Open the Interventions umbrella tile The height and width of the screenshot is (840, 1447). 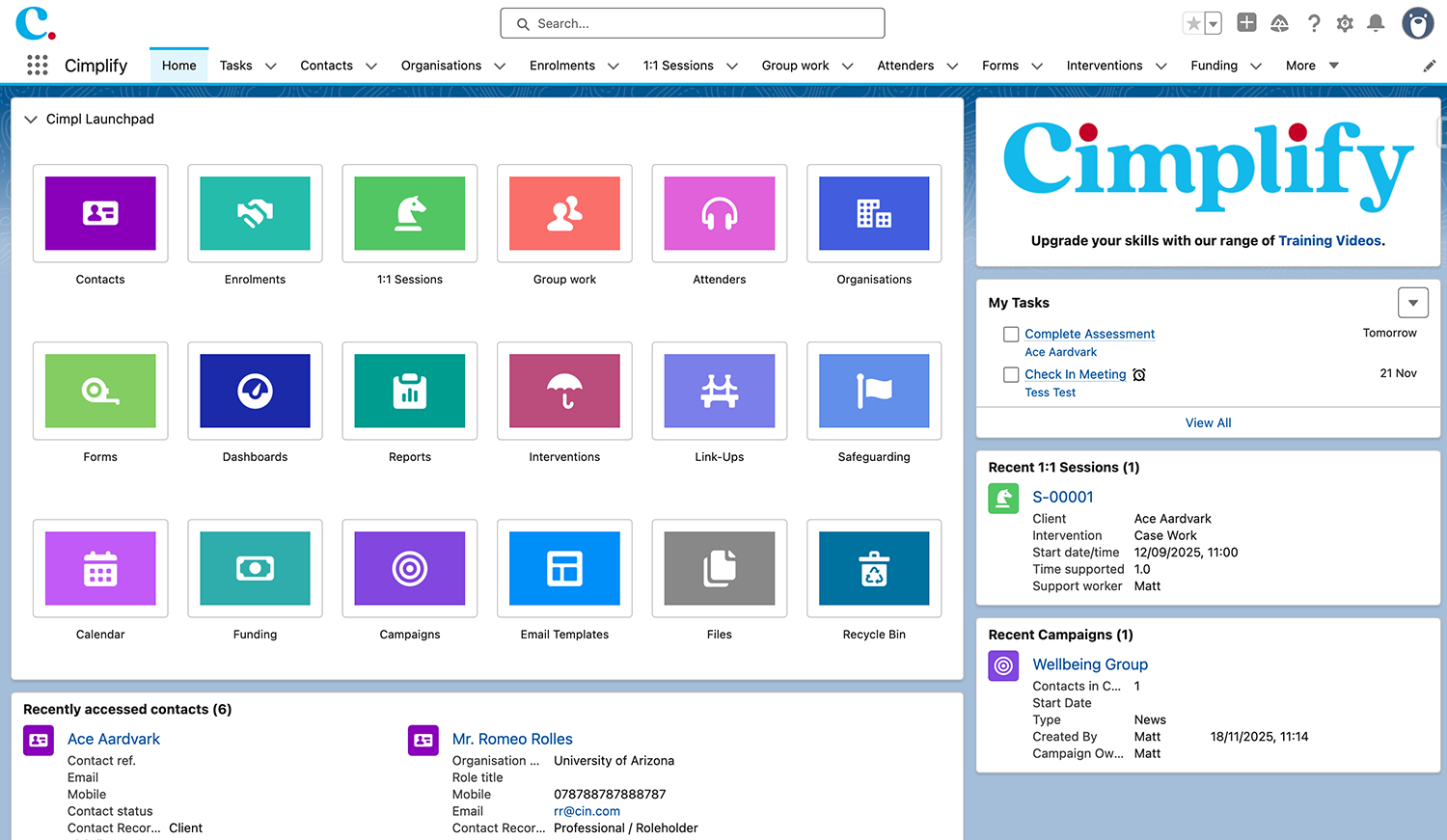click(564, 391)
